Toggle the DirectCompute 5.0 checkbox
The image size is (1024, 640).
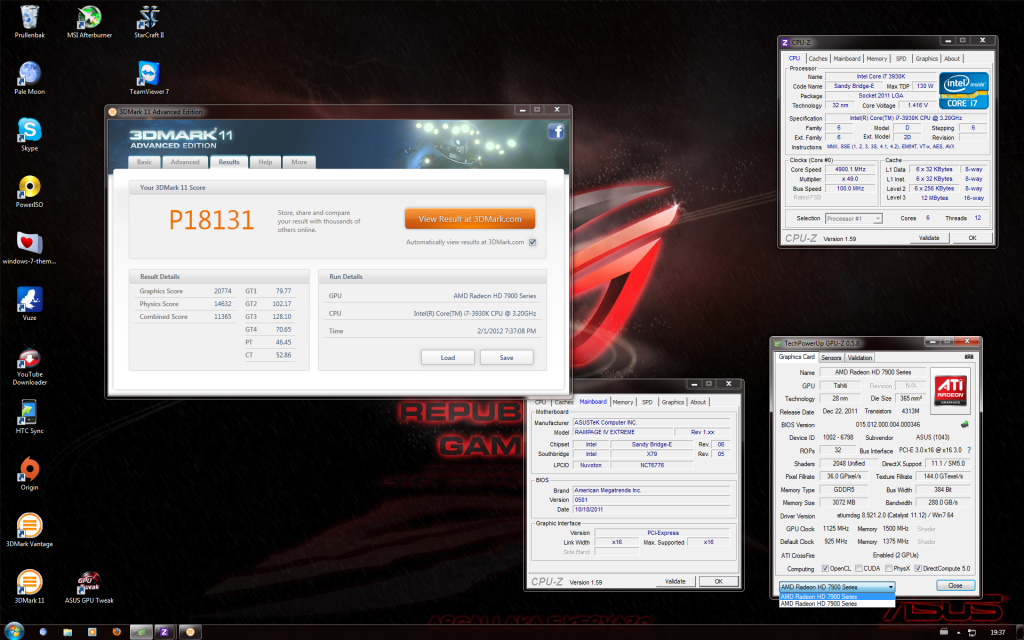click(918, 568)
